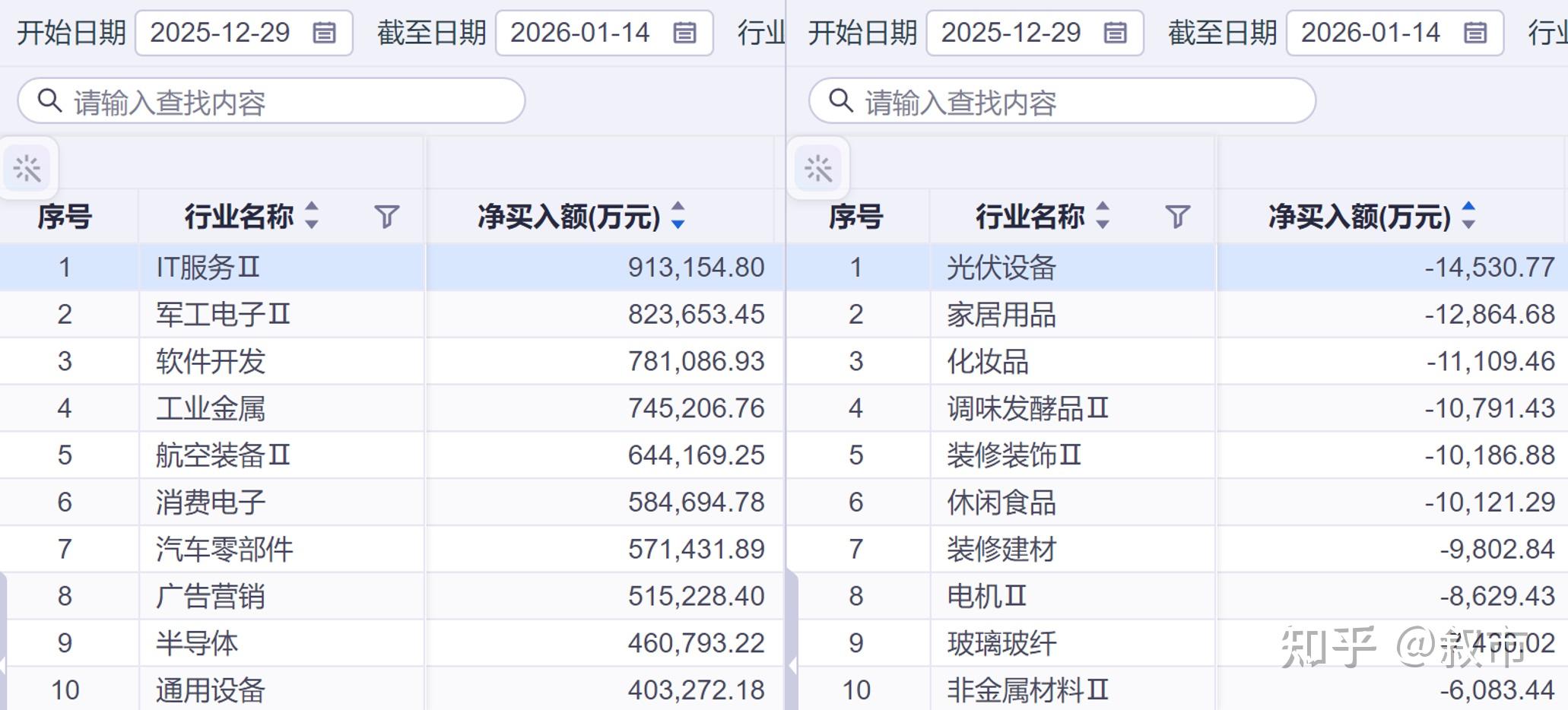Toggle sort order on left 净买入额 column

pos(677,218)
